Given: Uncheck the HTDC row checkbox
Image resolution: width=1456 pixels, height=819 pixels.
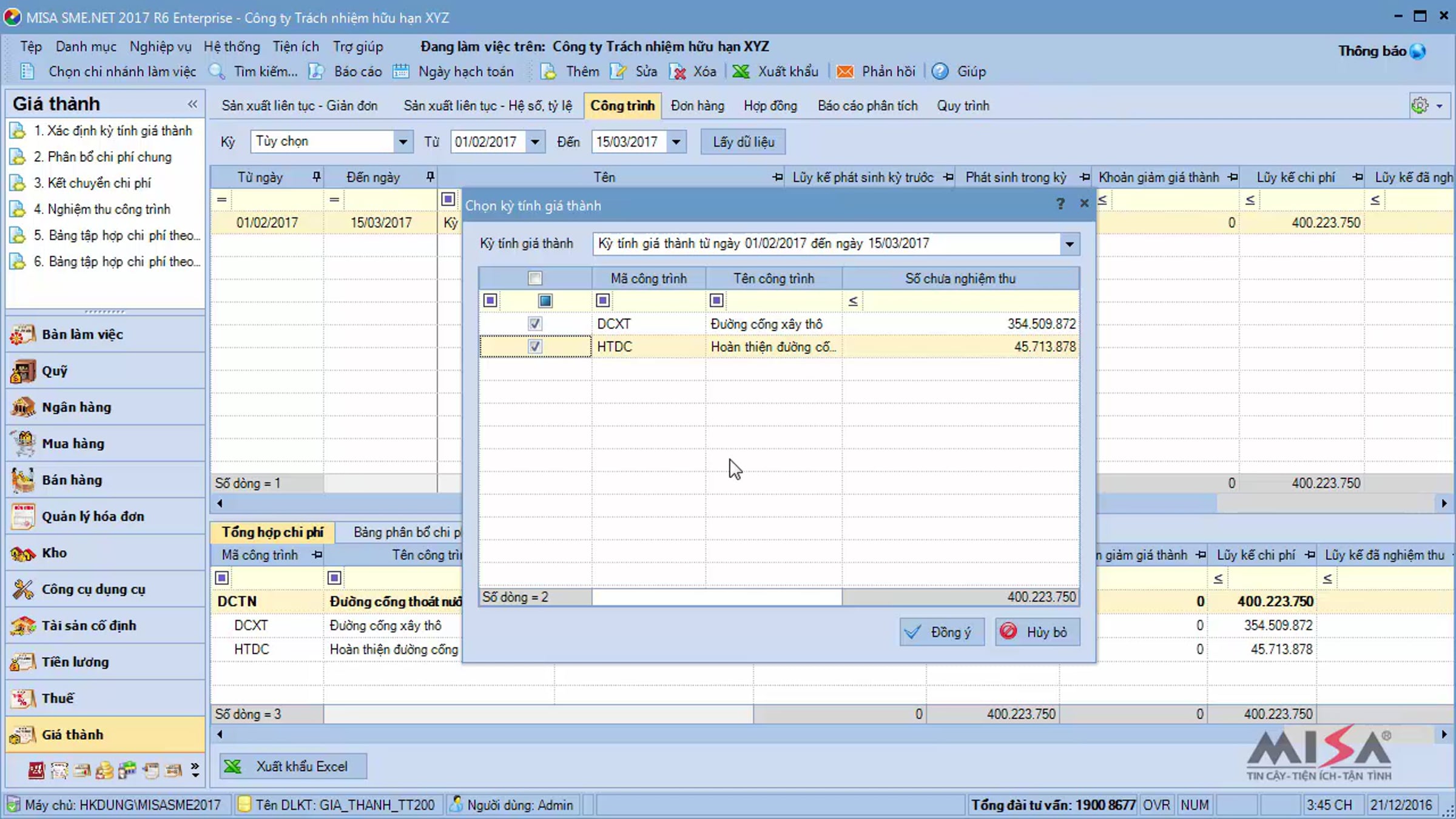Looking at the screenshot, I should pos(534,347).
